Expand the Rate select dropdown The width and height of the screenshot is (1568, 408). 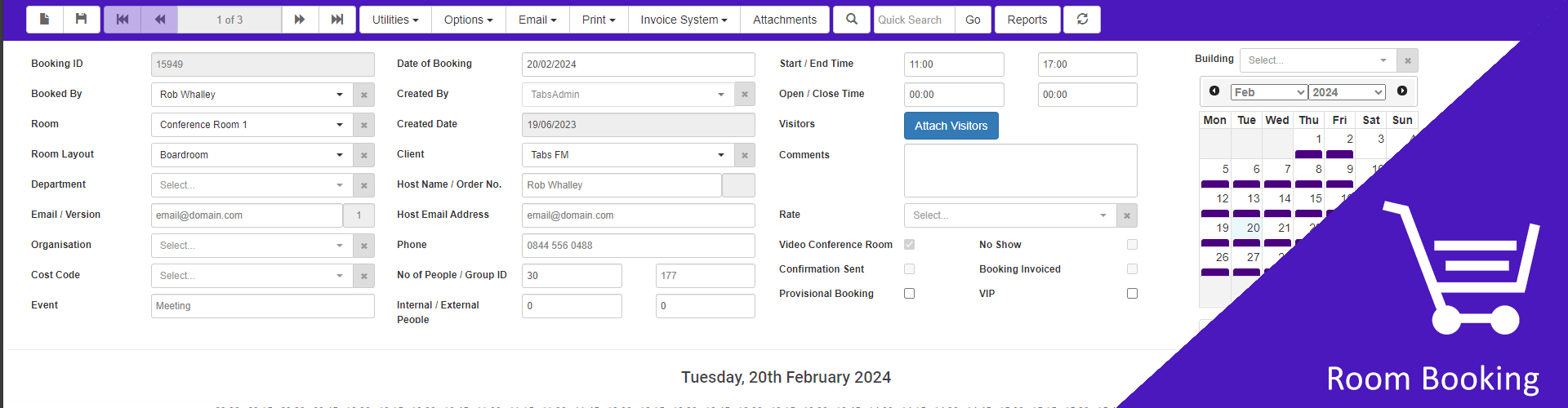(1010, 215)
